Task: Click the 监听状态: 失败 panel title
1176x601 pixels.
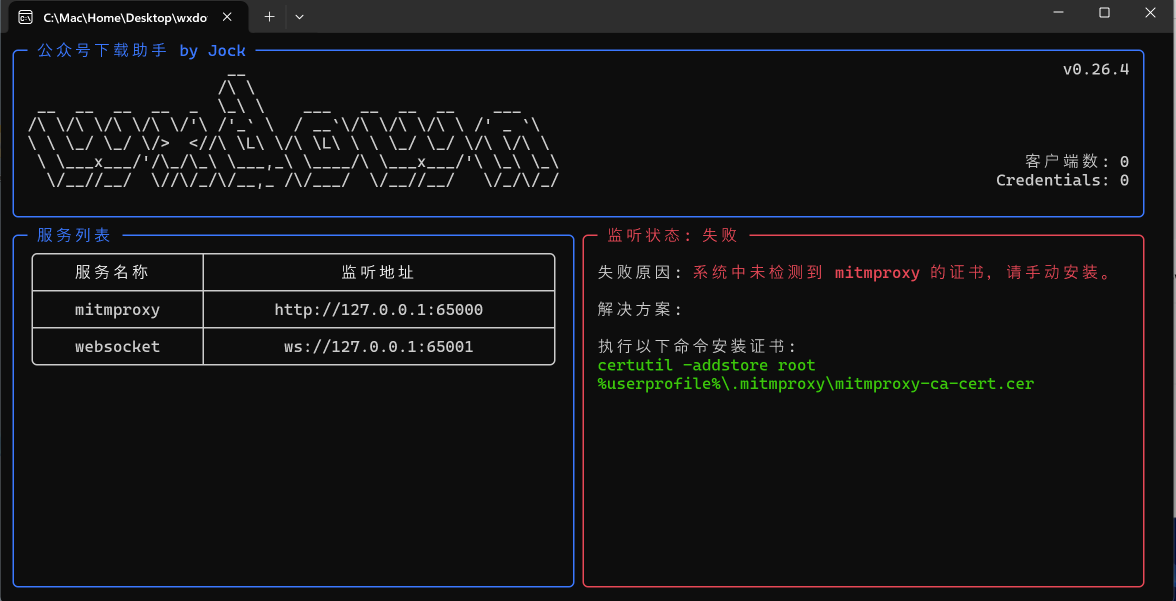Action: (x=672, y=235)
